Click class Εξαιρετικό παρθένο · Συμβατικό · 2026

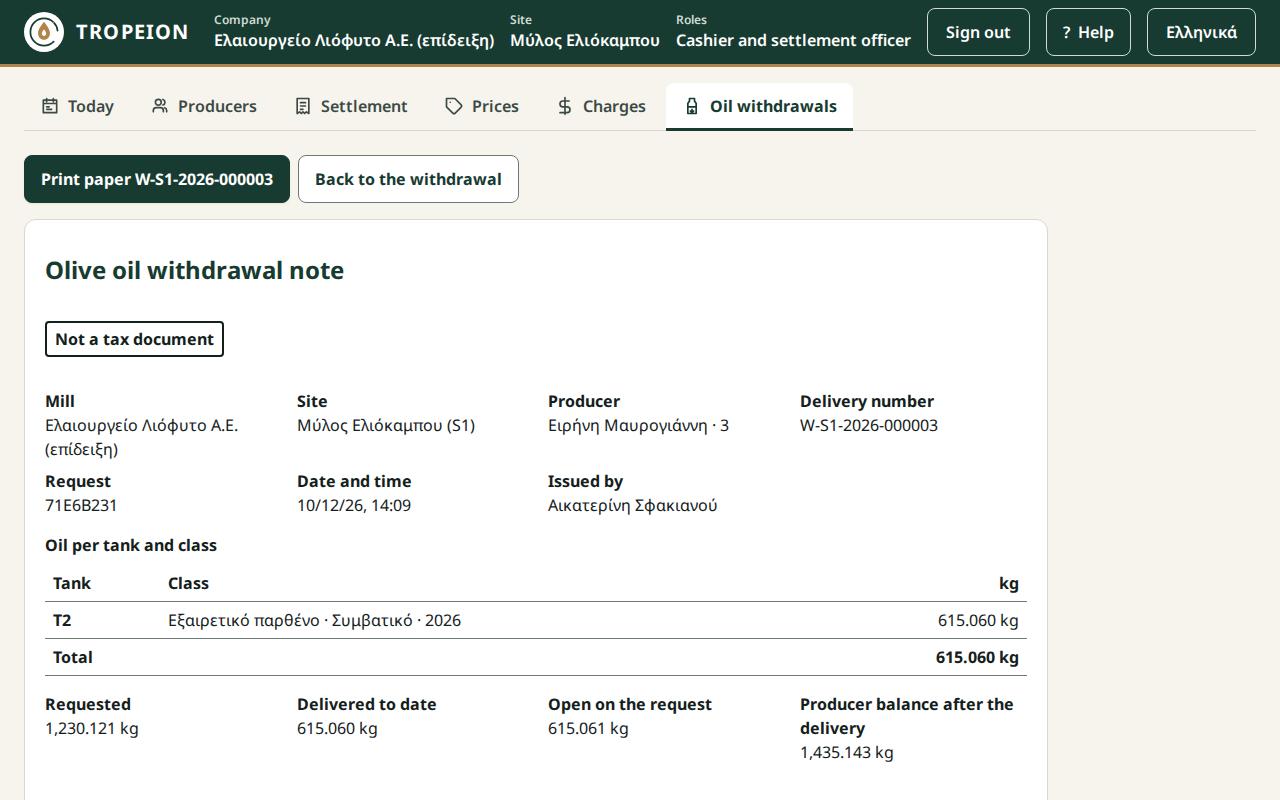[x=314, y=620]
